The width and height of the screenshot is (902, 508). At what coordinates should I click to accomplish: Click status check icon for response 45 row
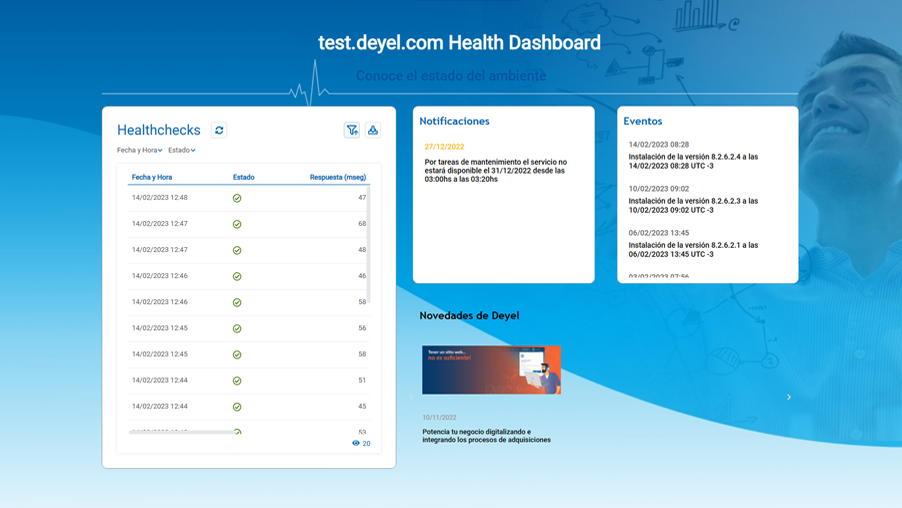point(237,407)
